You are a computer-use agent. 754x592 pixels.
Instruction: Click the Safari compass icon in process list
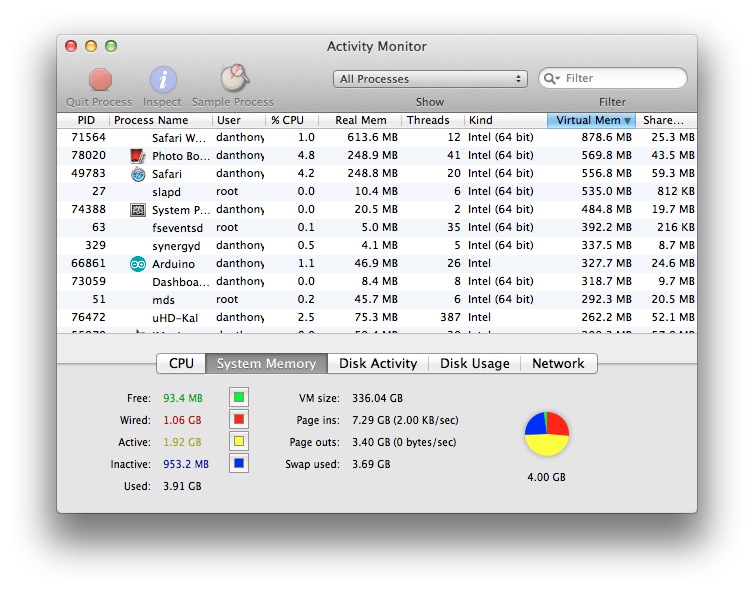point(138,174)
